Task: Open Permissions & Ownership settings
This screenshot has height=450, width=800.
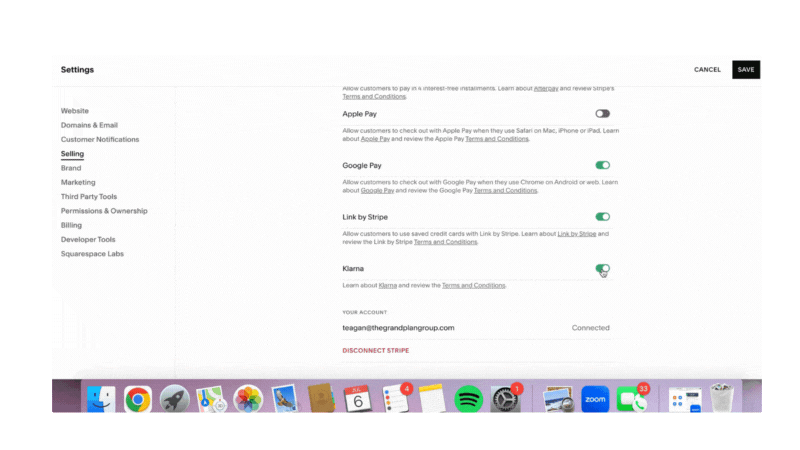Action: pyautogui.click(x=104, y=211)
